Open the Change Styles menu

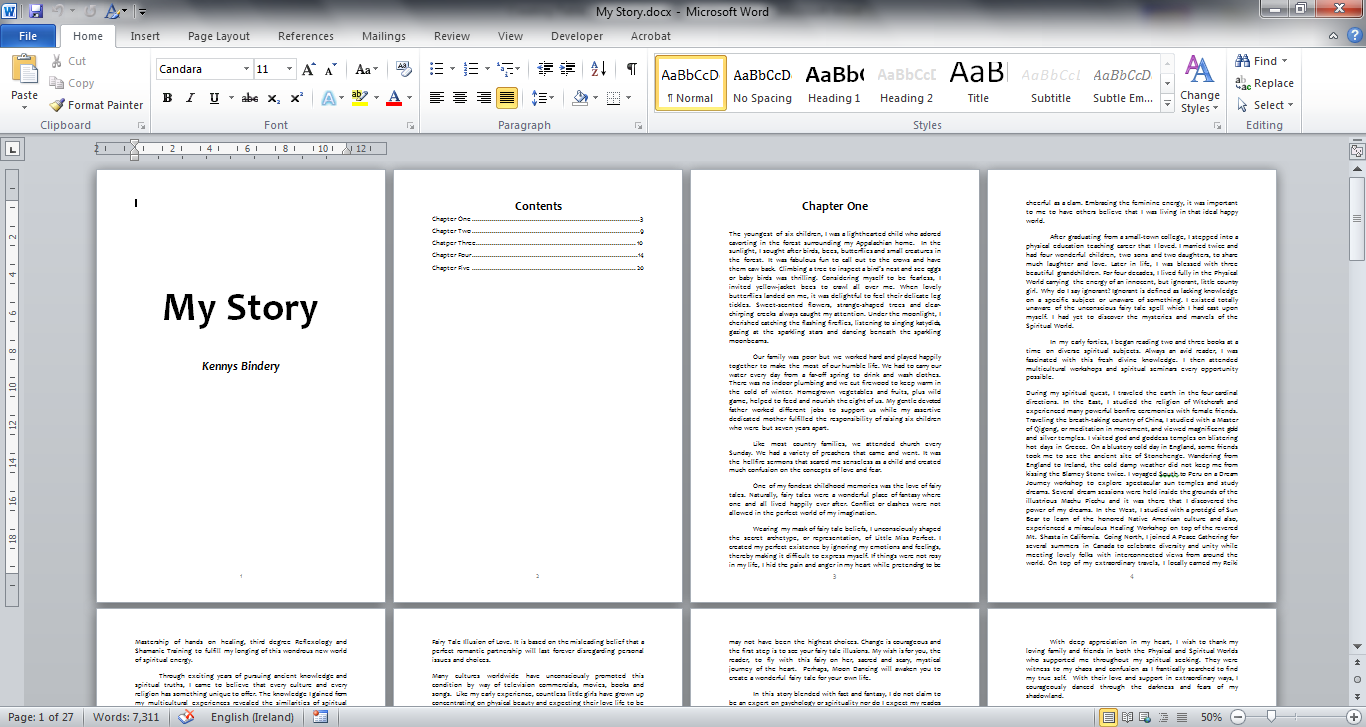coord(1199,84)
